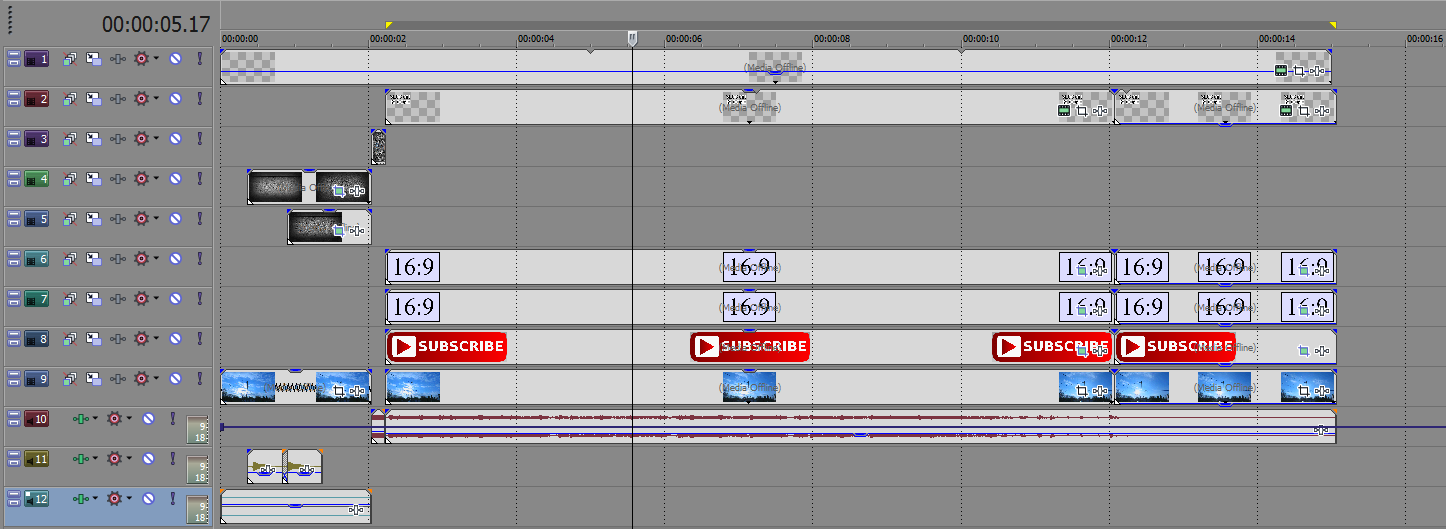The image size is (1446, 529).
Task: Select yellow loop region end marker
Action: 1332,25
